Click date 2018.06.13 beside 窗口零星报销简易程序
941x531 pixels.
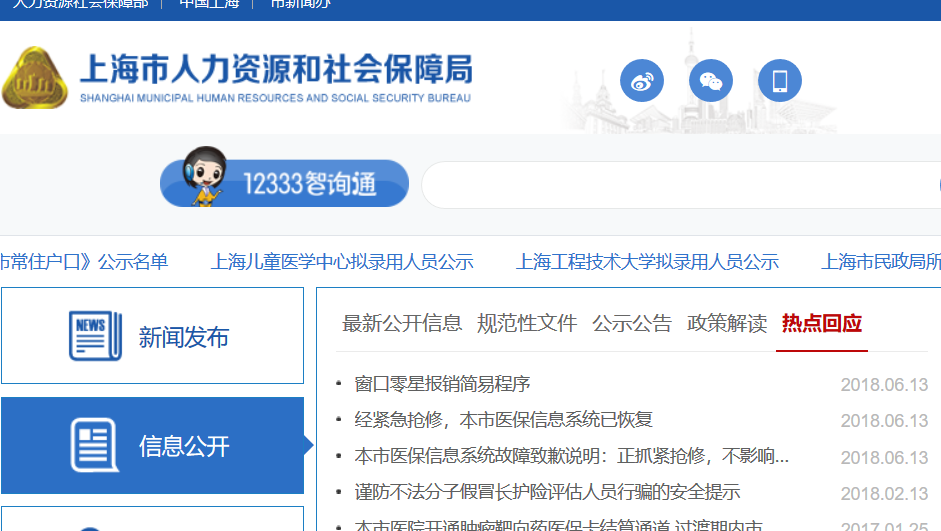click(x=884, y=385)
